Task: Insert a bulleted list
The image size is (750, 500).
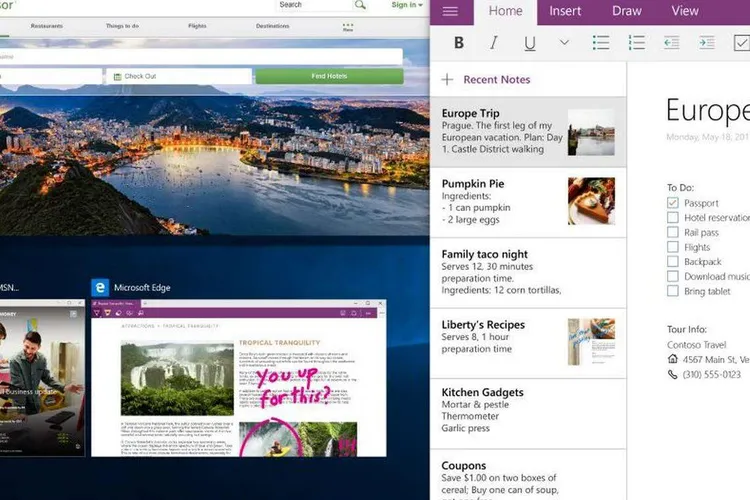Action: [x=601, y=43]
